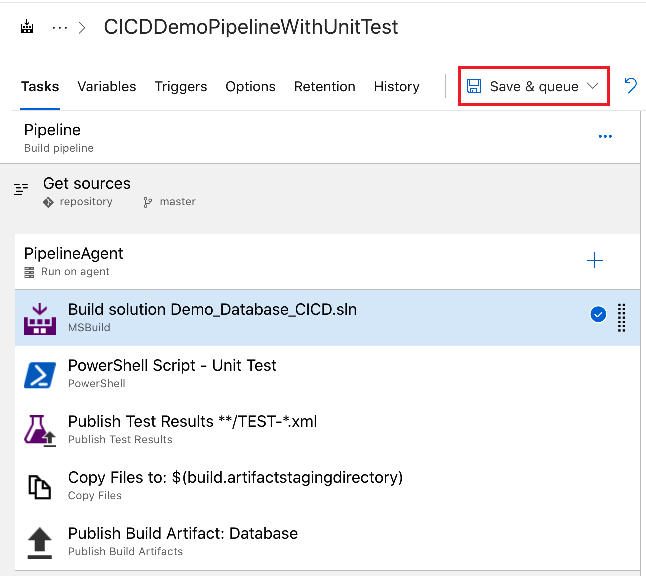Click the drag handle on Build solution task
The image size is (646, 576).
(x=621, y=317)
